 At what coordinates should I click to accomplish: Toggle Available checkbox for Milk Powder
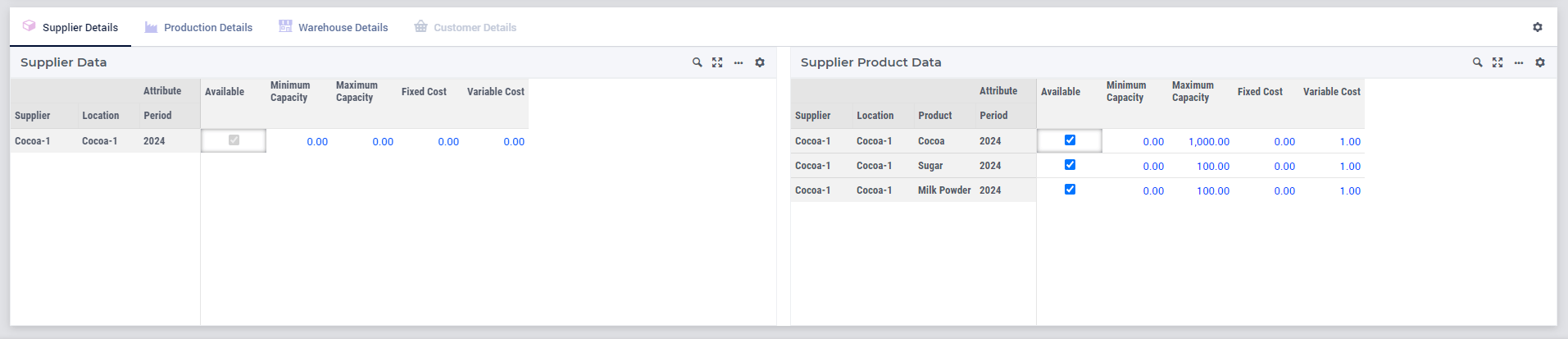point(1070,190)
